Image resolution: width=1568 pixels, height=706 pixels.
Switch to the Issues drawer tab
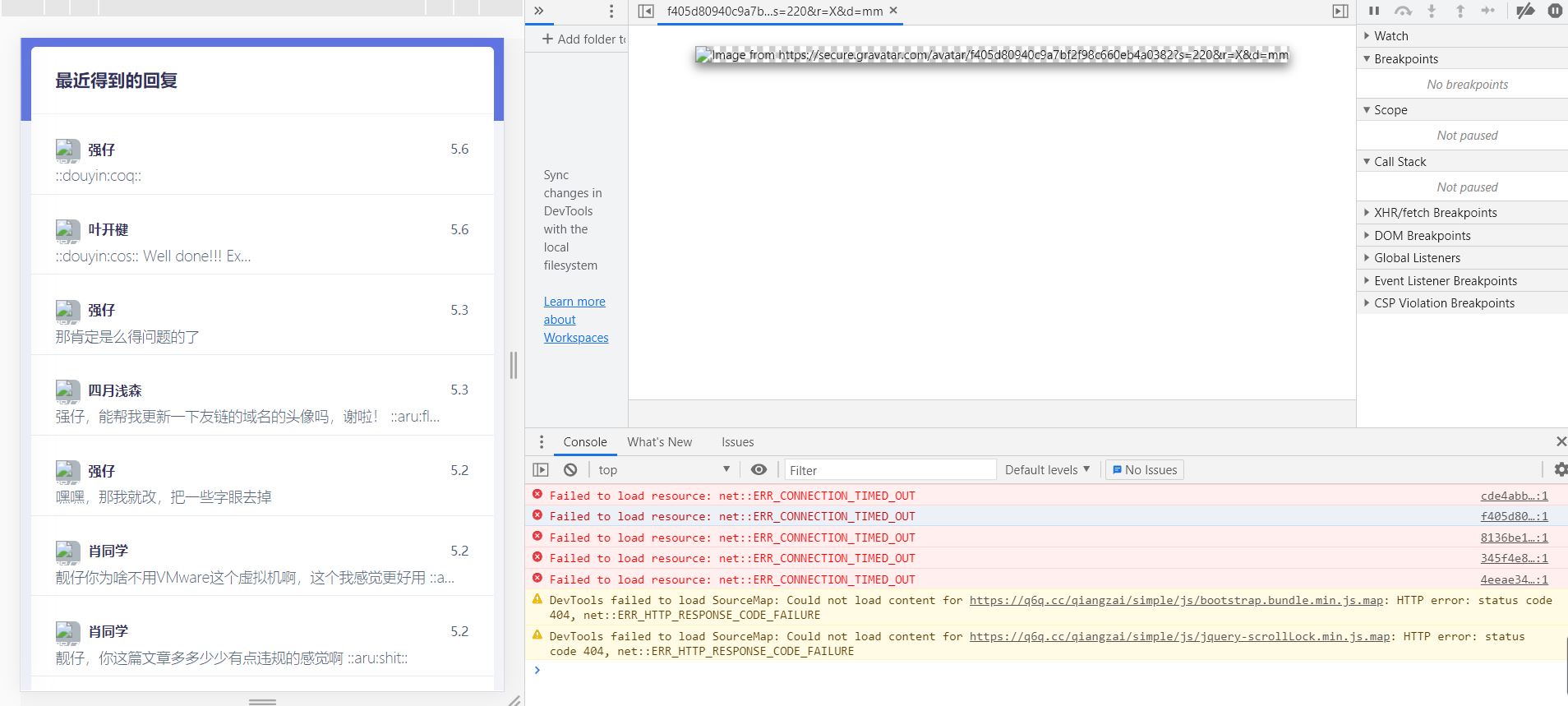pyautogui.click(x=737, y=442)
